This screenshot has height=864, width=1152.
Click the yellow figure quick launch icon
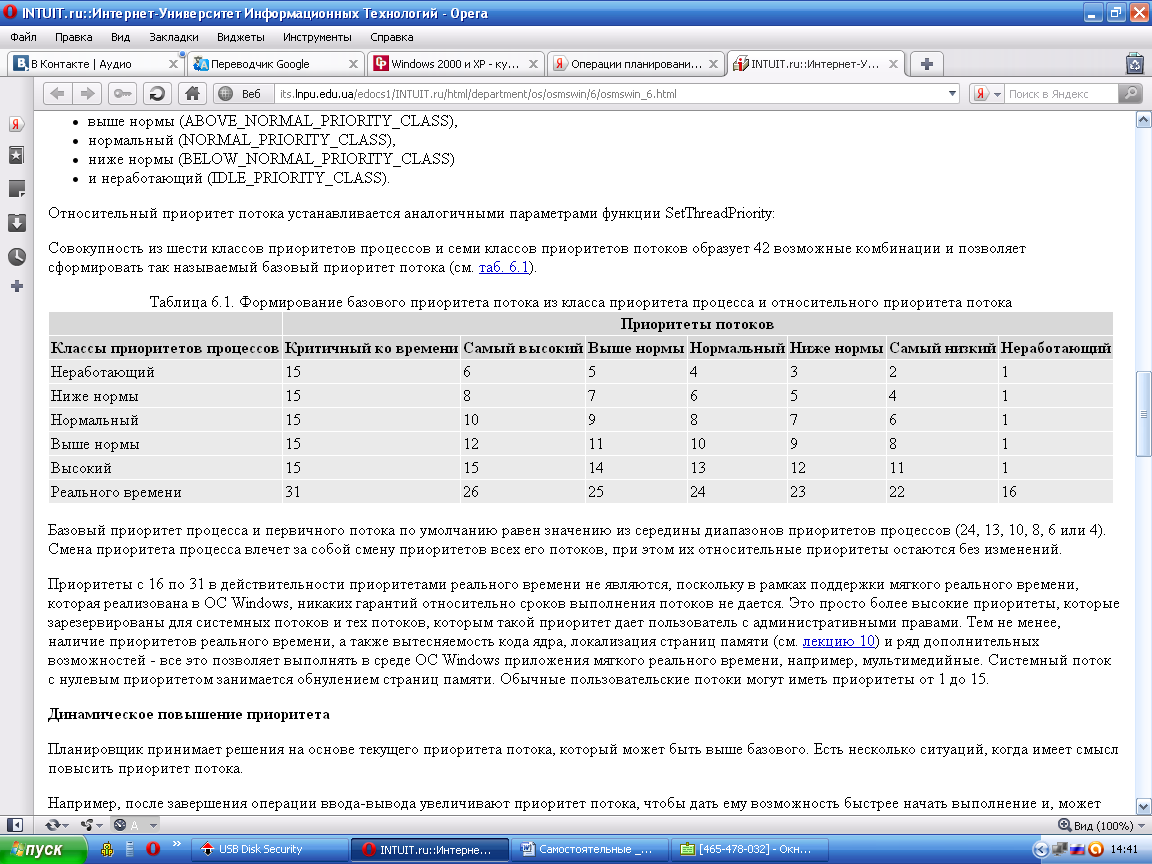click(x=107, y=849)
